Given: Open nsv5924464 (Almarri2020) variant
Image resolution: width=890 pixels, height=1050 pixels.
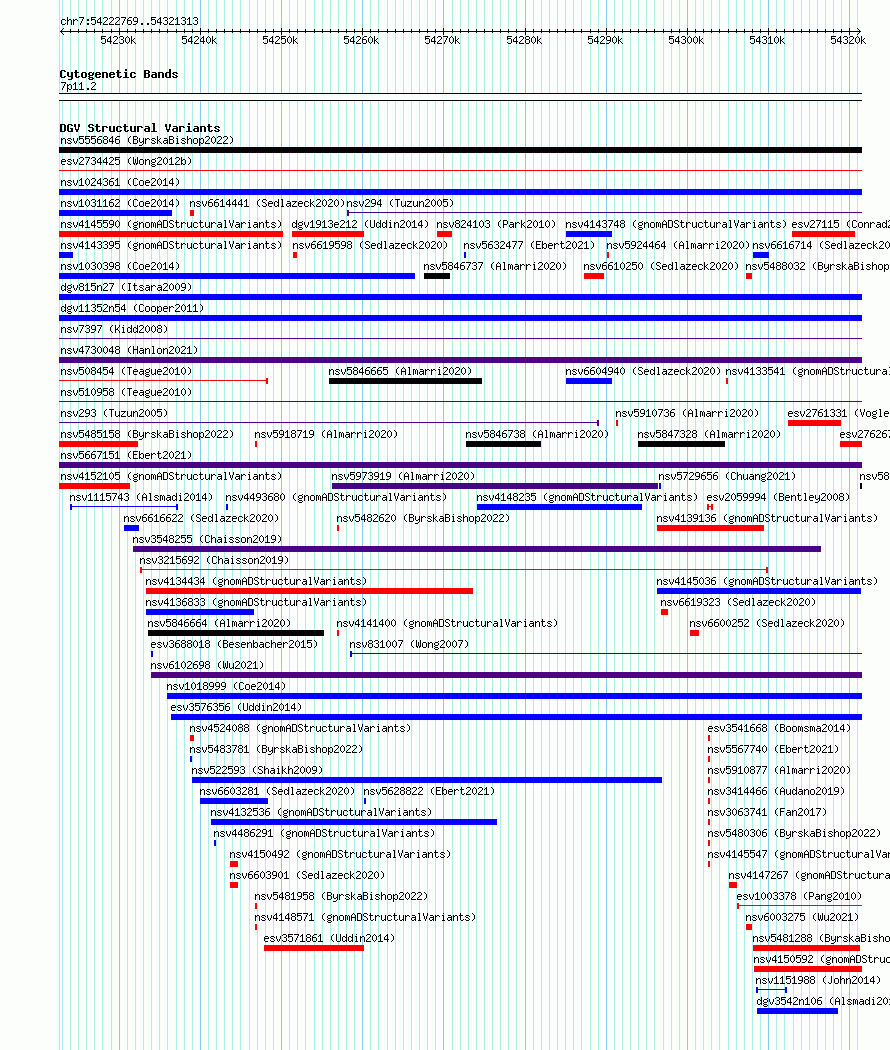Looking at the screenshot, I should (x=678, y=245).
